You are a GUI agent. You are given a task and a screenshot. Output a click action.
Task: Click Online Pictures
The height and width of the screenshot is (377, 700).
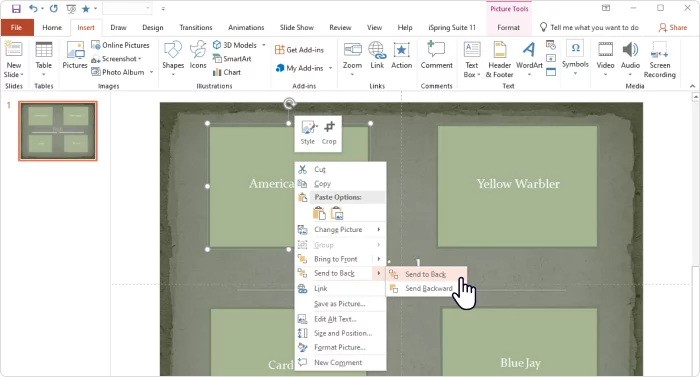click(x=120, y=45)
